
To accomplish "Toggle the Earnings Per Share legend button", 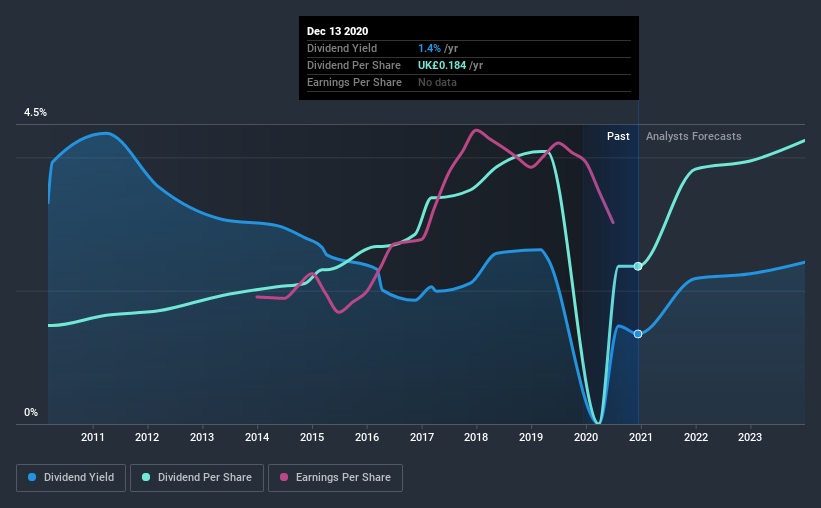I will pyautogui.click(x=335, y=478).
